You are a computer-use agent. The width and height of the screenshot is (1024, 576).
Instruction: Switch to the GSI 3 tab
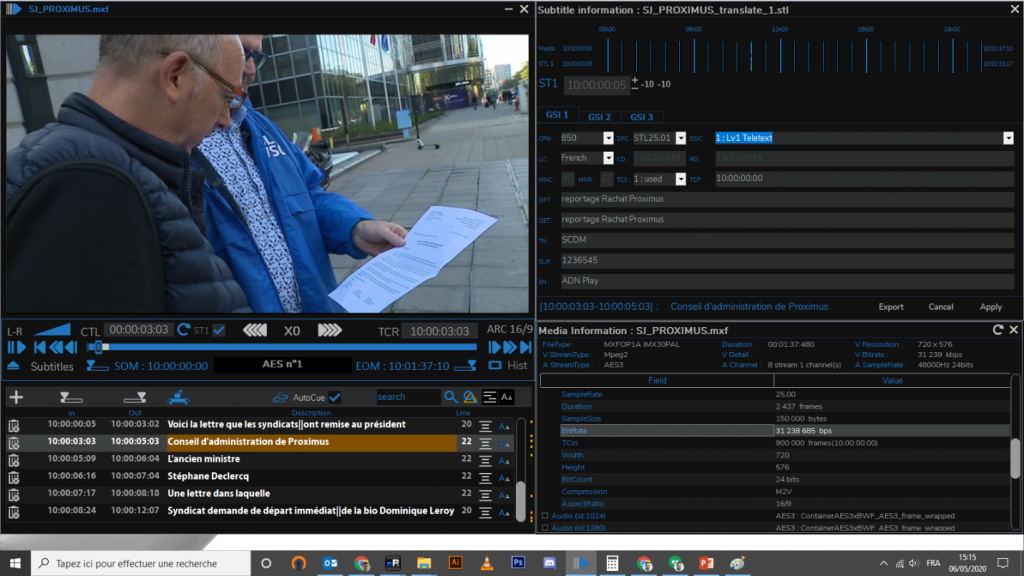click(x=641, y=116)
